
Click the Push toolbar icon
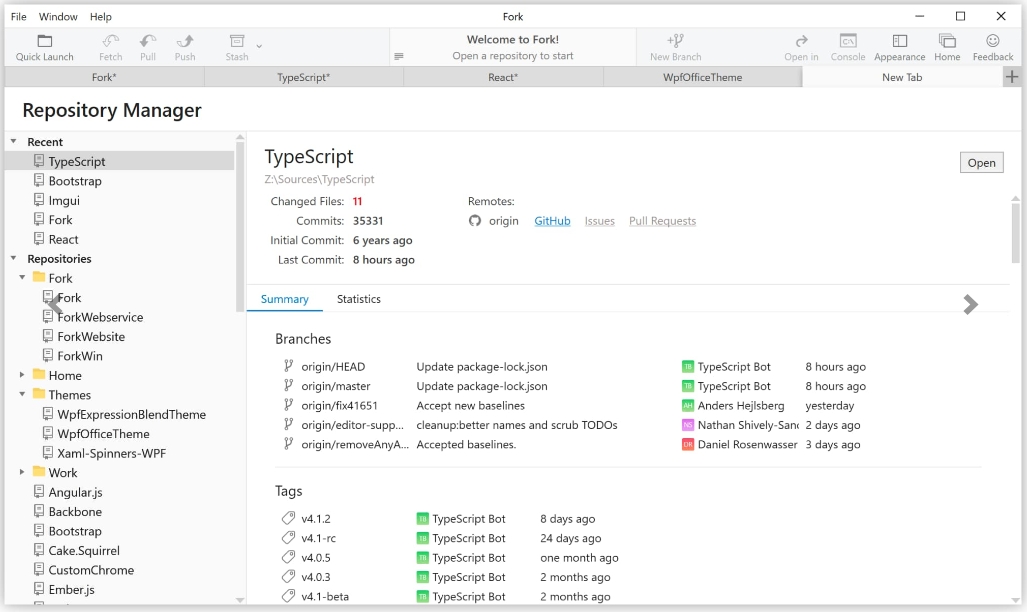pyautogui.click(x=185, y=41)
